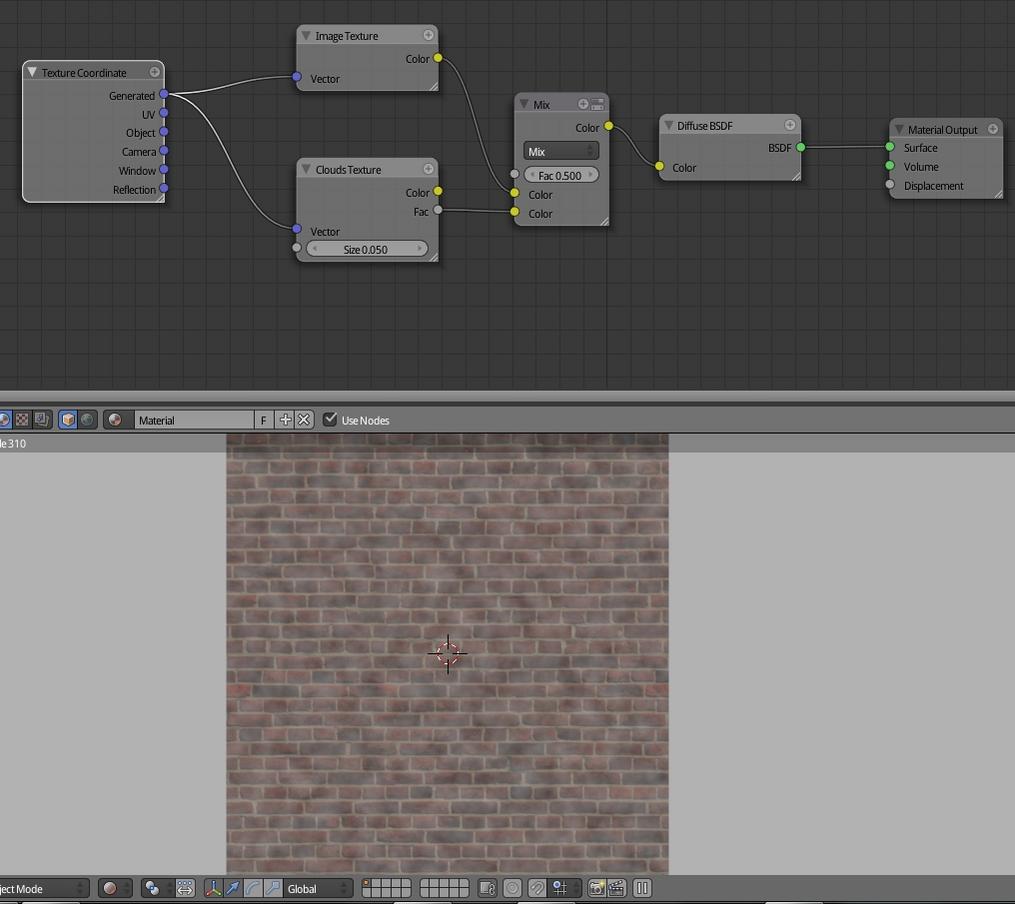Click OpenGL render animation clapper icon
This screenshot has height=904, width=1015.
tap(616, 888)
